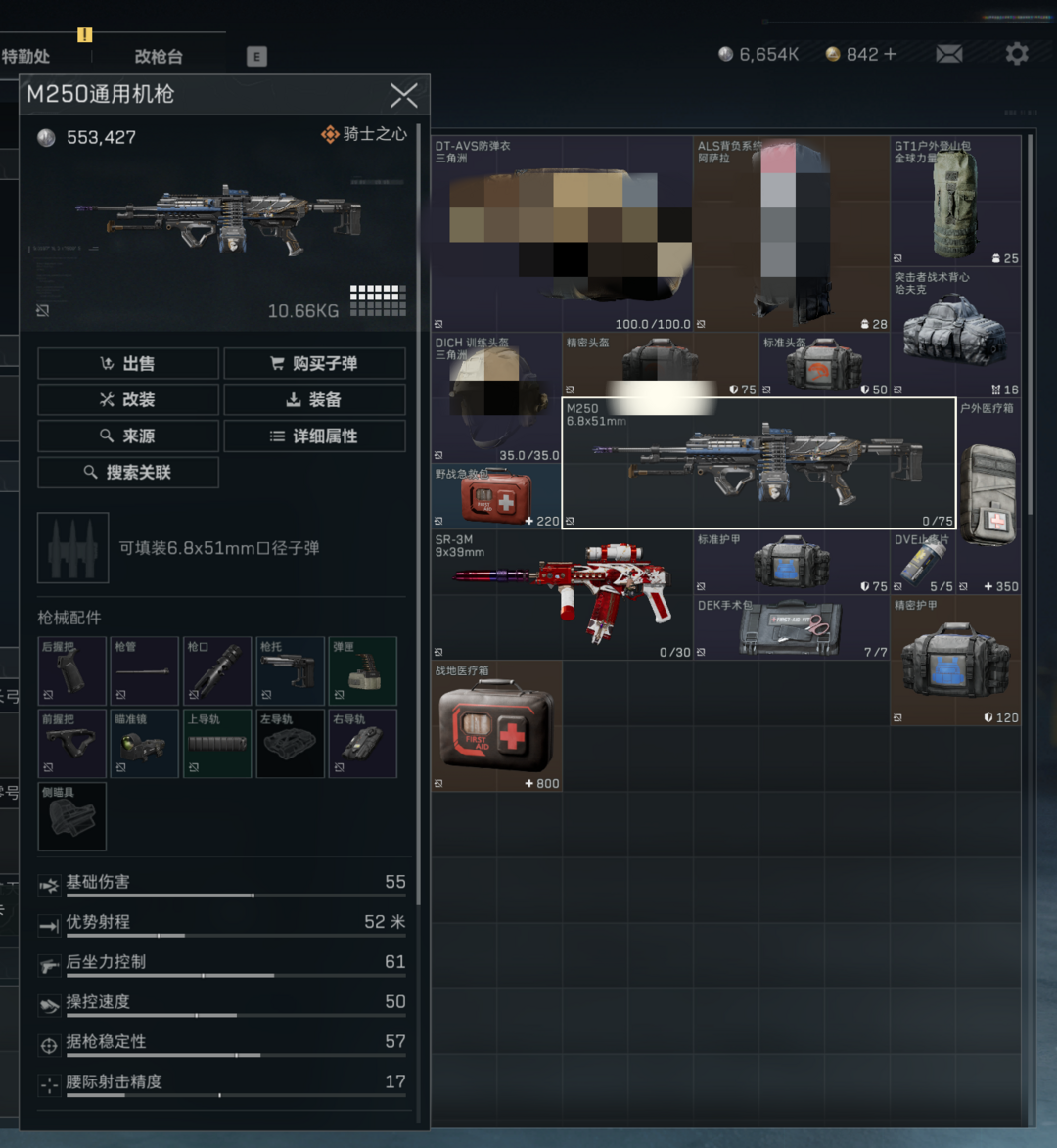Select the 战地医疗箱 field medical kit item
This screenshot has height=1148, width=1057.
[496, 726]
